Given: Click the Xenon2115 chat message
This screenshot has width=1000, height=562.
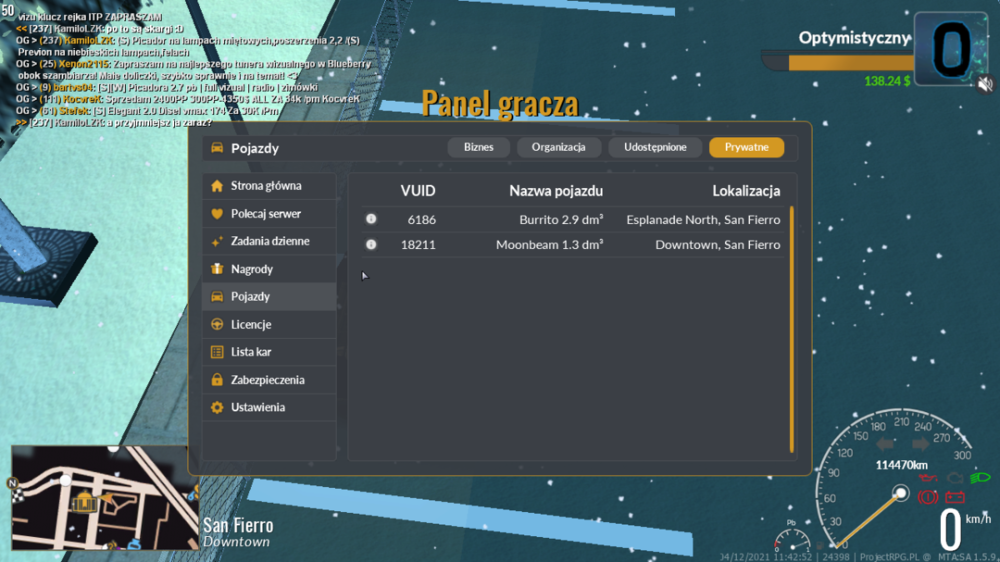Looking at the screenshot, I should coord(194,70).
